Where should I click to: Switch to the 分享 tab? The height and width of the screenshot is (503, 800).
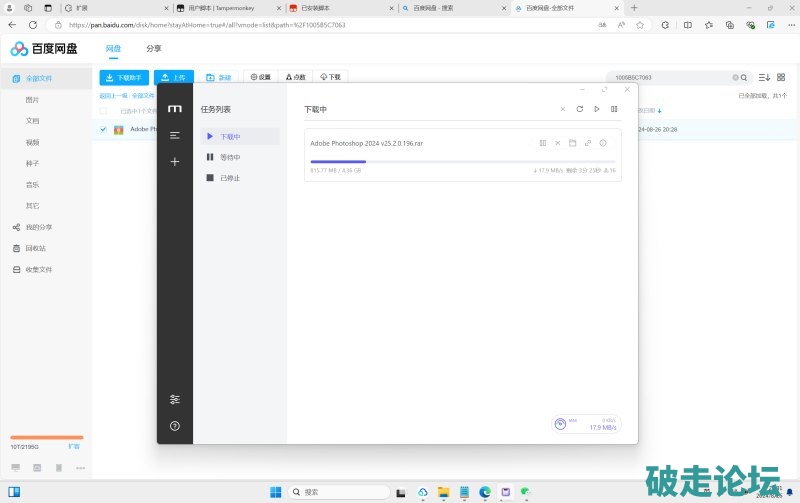click(154, 48)
